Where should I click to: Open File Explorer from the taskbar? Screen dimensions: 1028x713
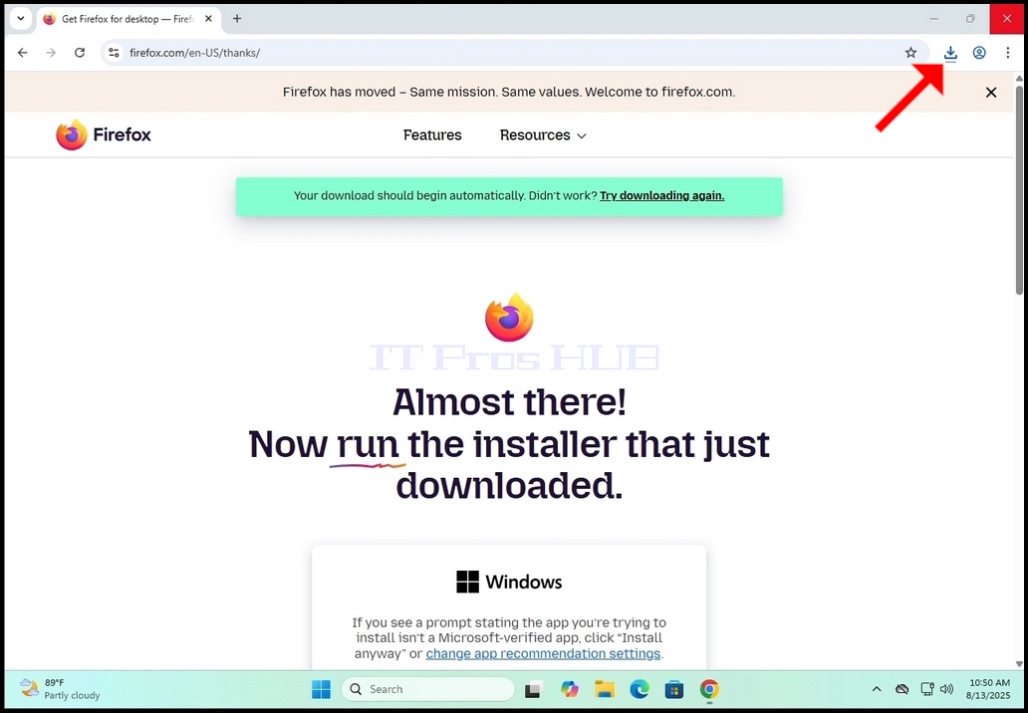(604, 689)
